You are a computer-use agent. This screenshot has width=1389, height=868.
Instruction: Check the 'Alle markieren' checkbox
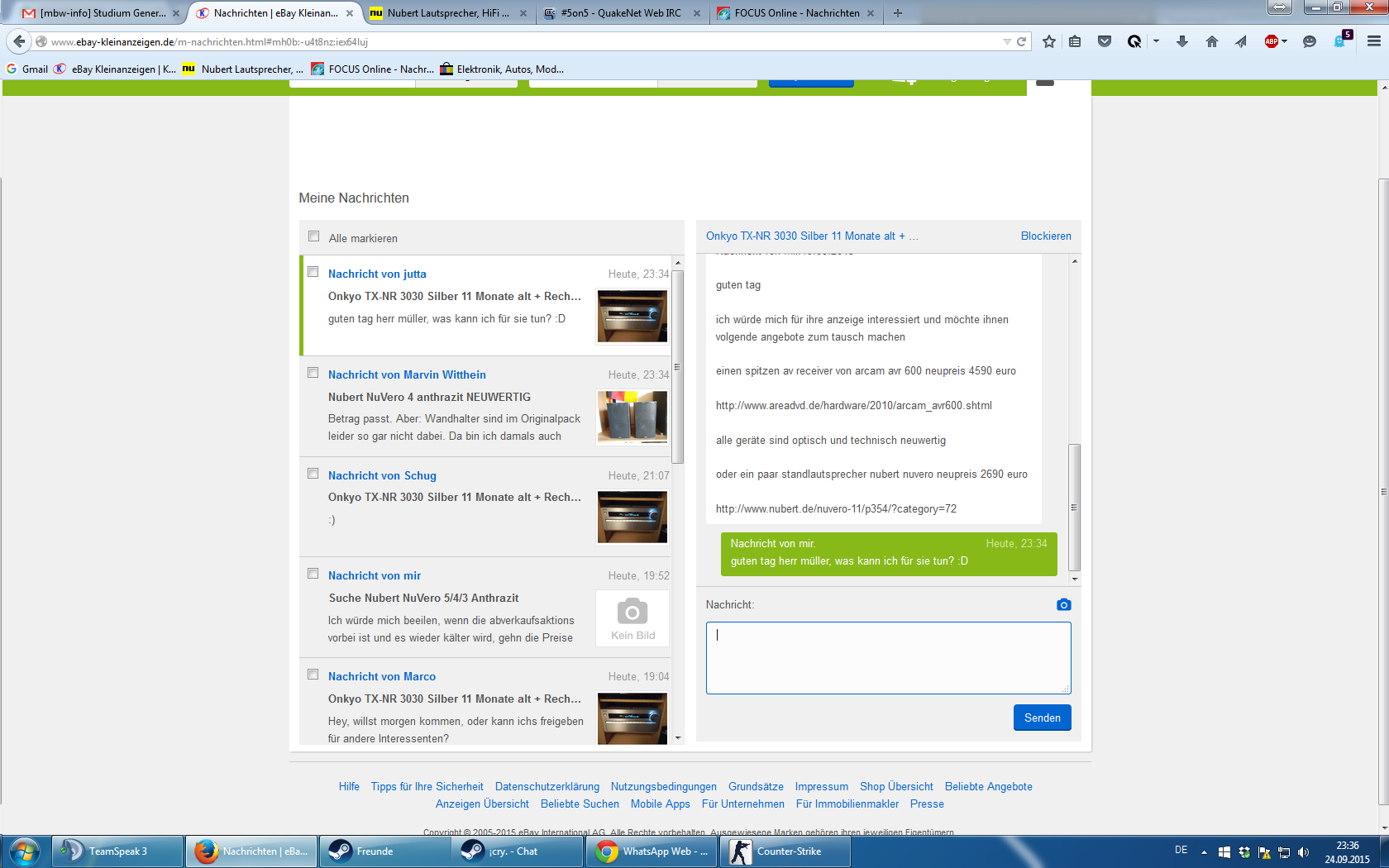(x=313, y=236)
